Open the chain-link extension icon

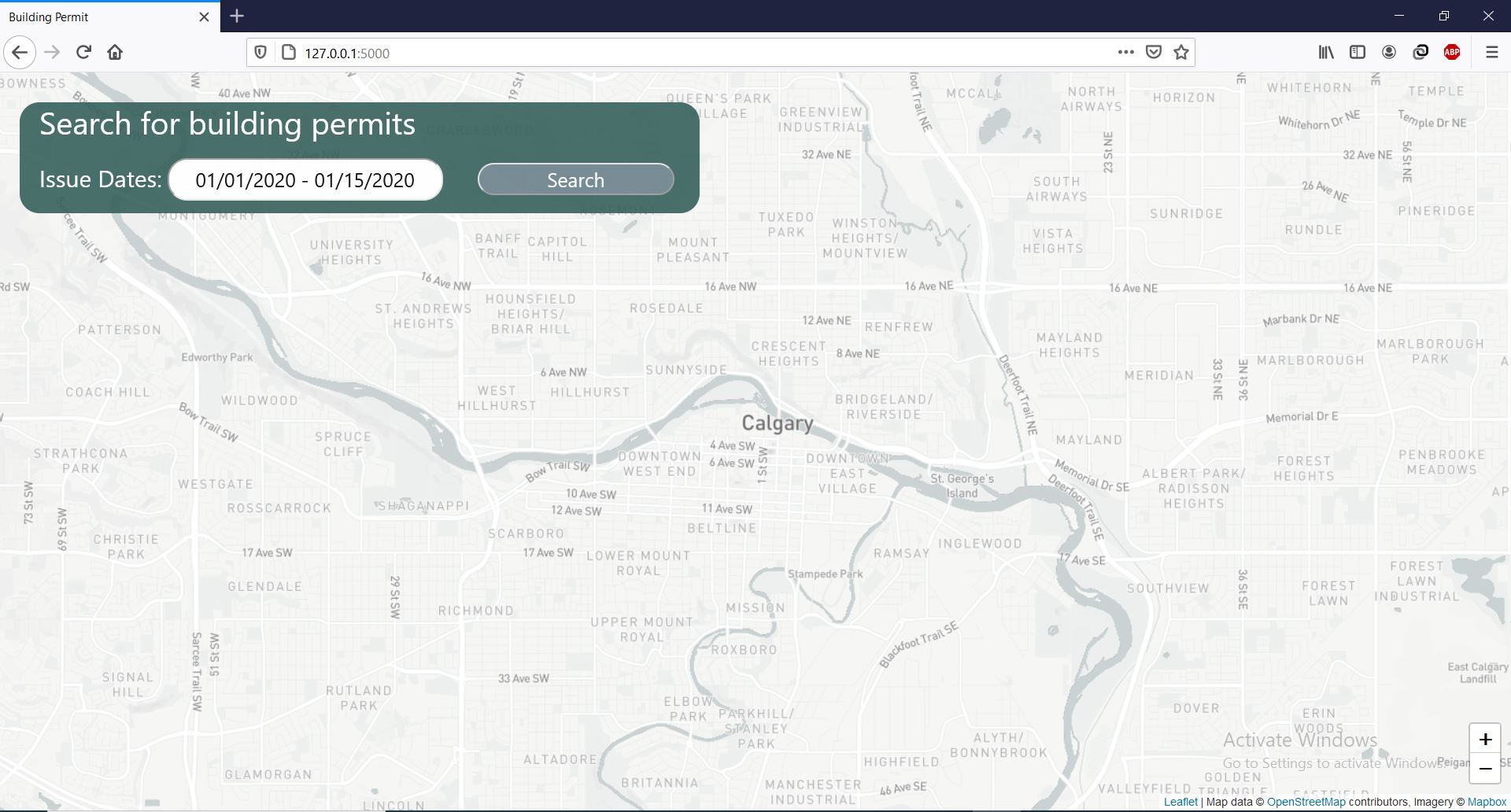point(1420,52)
